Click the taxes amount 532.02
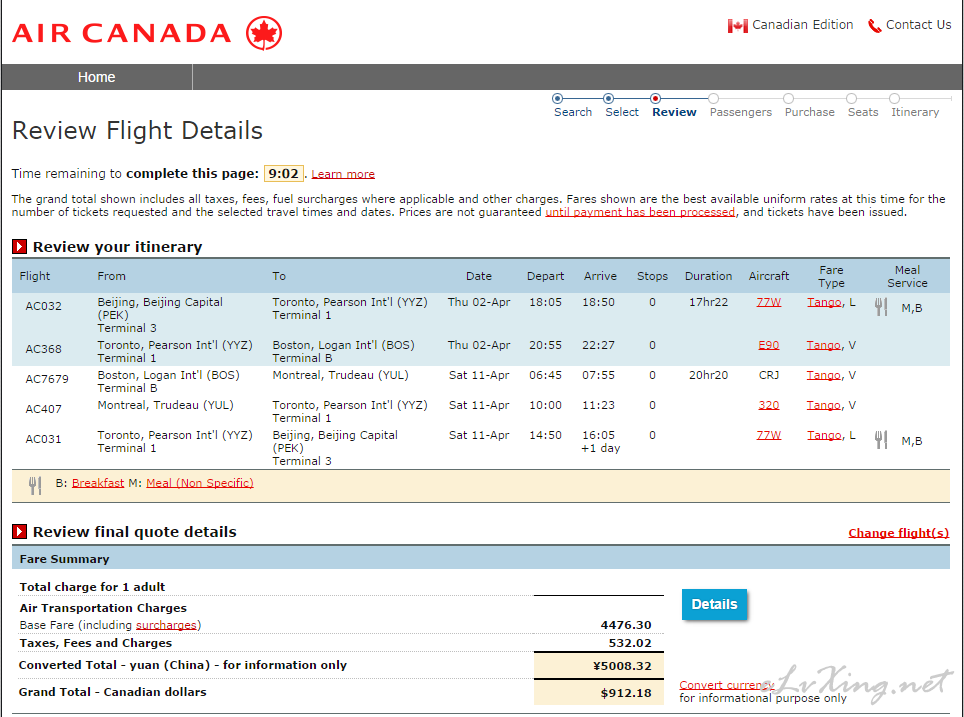 [x=630, y=643]
